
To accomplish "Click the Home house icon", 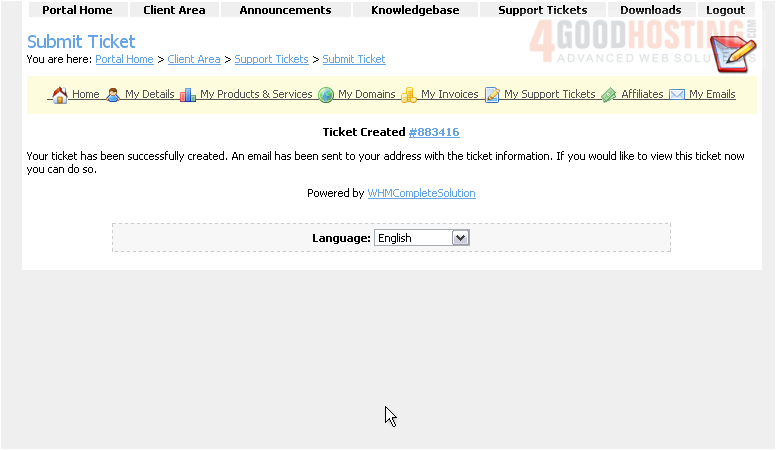I will (x=59, y=95).
